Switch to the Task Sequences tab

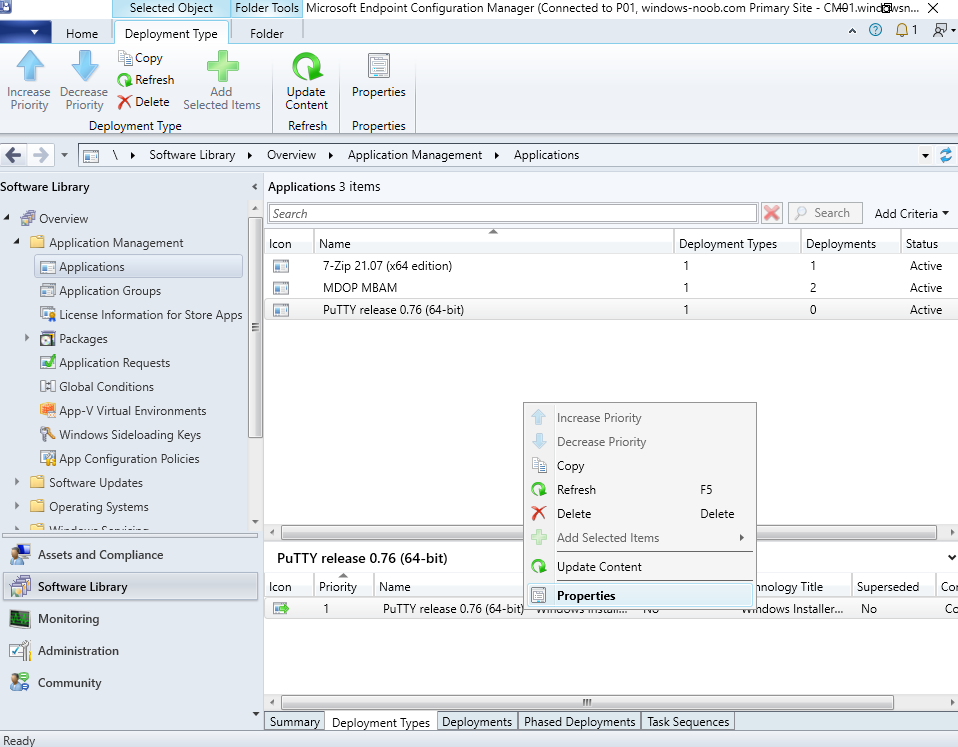tap(689, 722)
